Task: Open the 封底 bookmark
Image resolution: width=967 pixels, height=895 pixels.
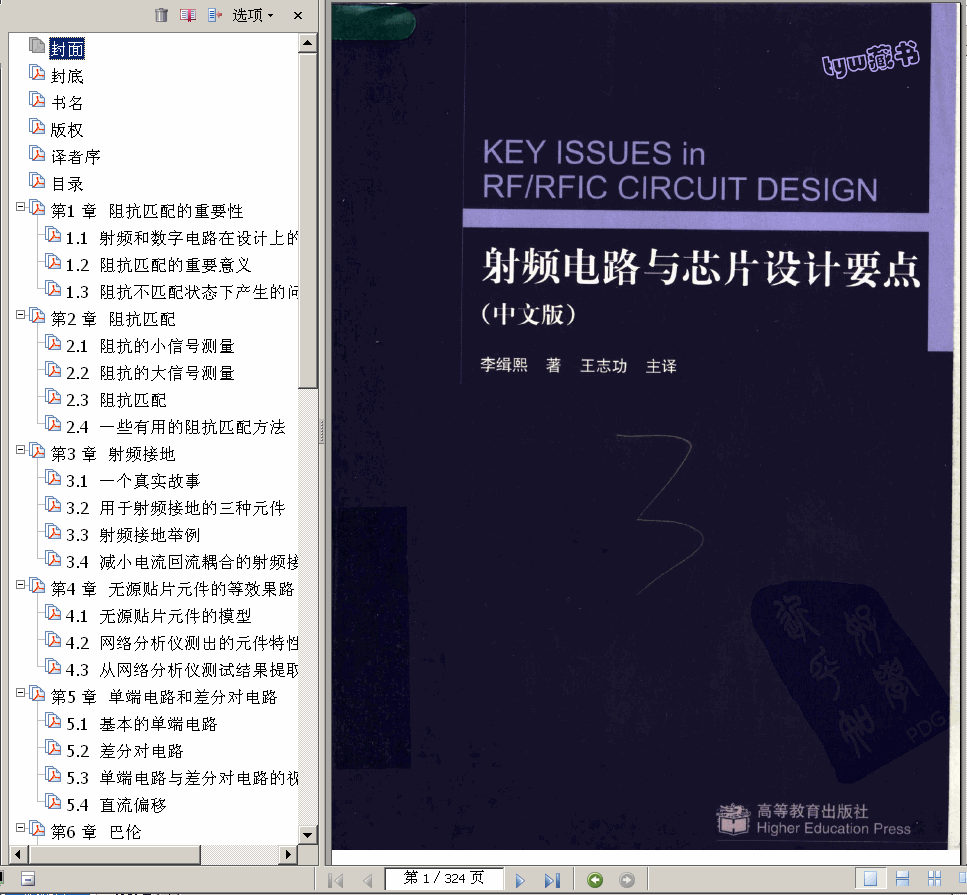Action: pyautogui.click(x=67, y=76)
